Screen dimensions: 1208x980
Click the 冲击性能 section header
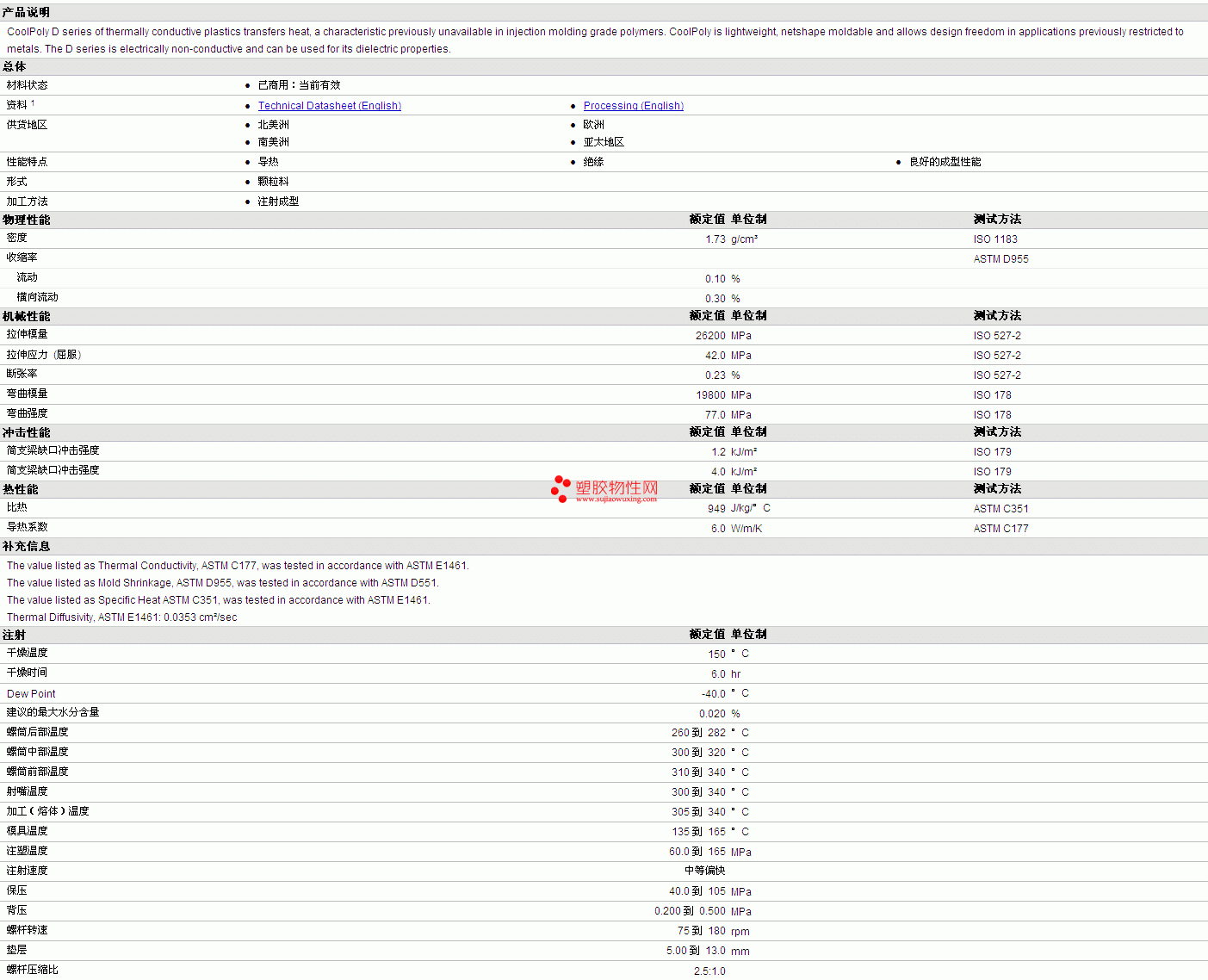point(27,432)
